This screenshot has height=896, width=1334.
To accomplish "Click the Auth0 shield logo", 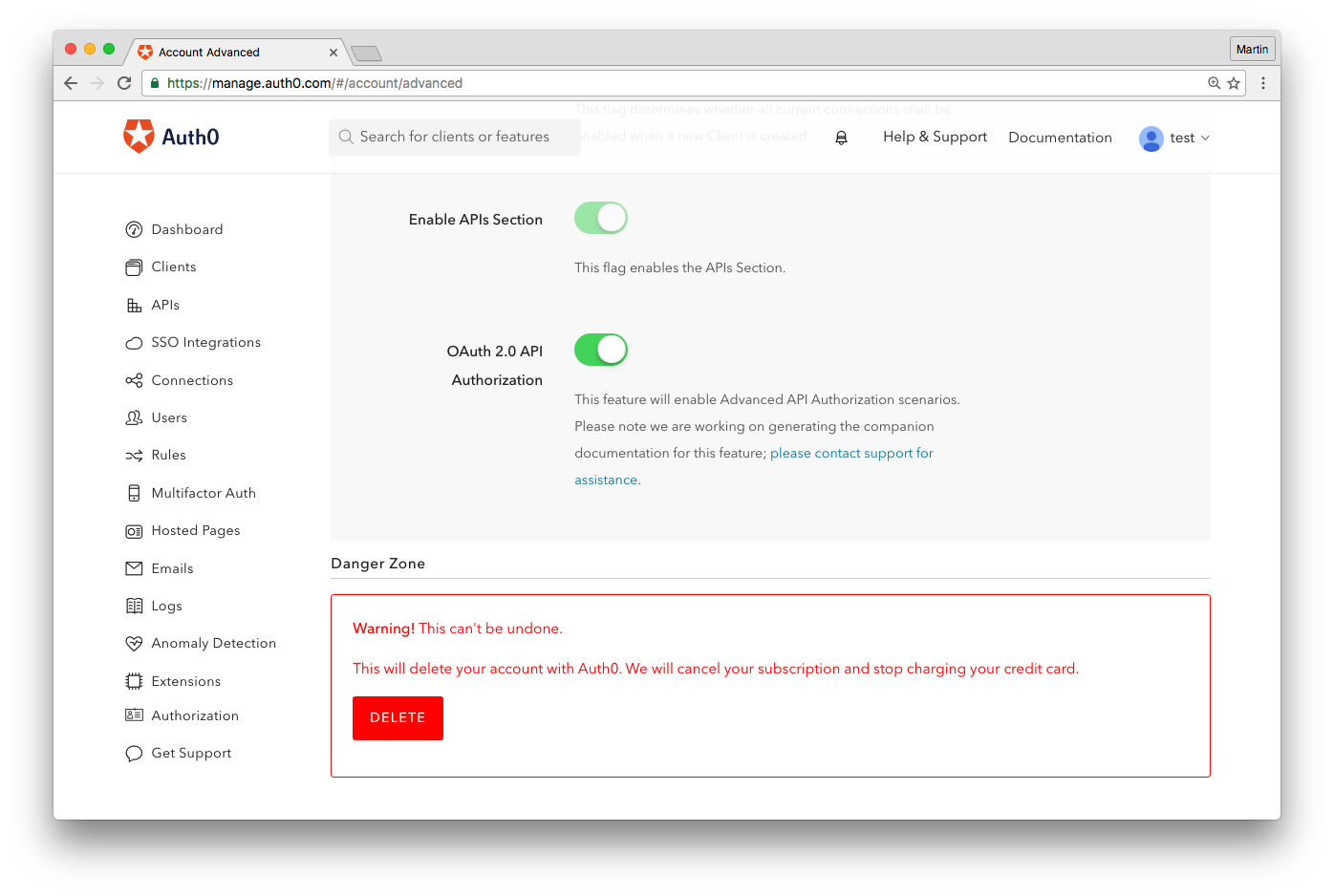I will [139, 137].
